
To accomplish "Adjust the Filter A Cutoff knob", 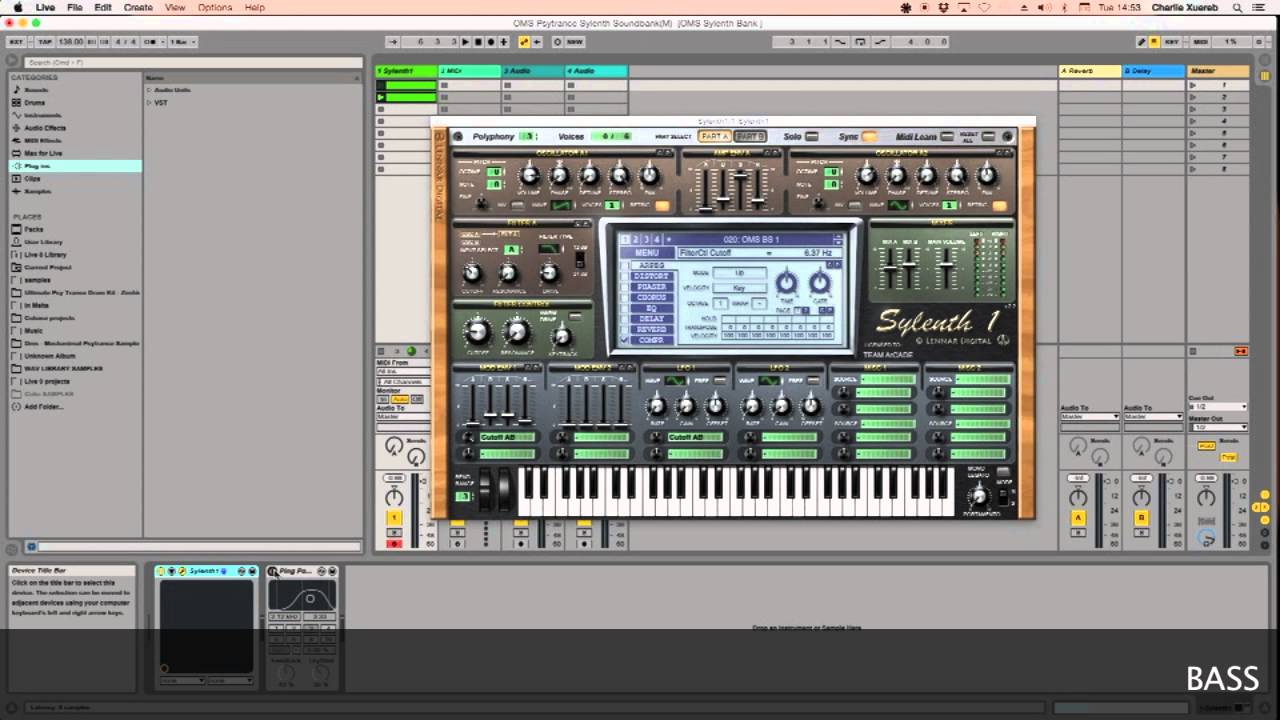I will pos(471,272).
